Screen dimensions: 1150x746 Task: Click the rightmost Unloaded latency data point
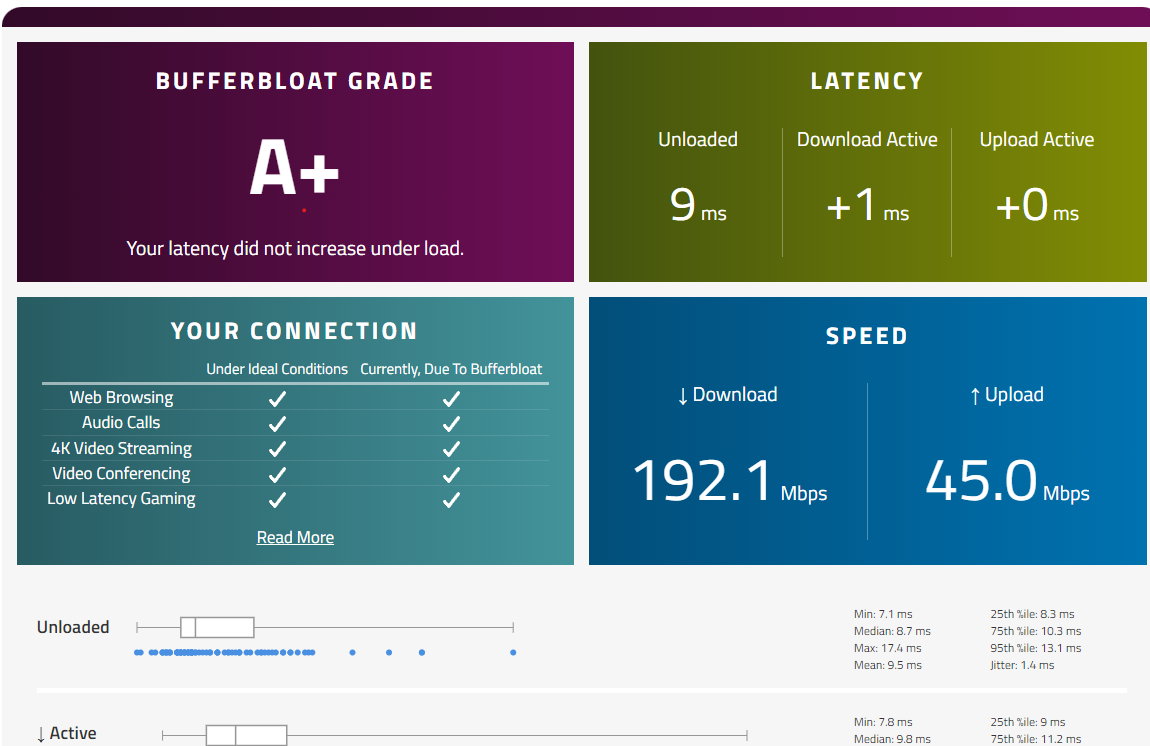click(x=513, y=652)
